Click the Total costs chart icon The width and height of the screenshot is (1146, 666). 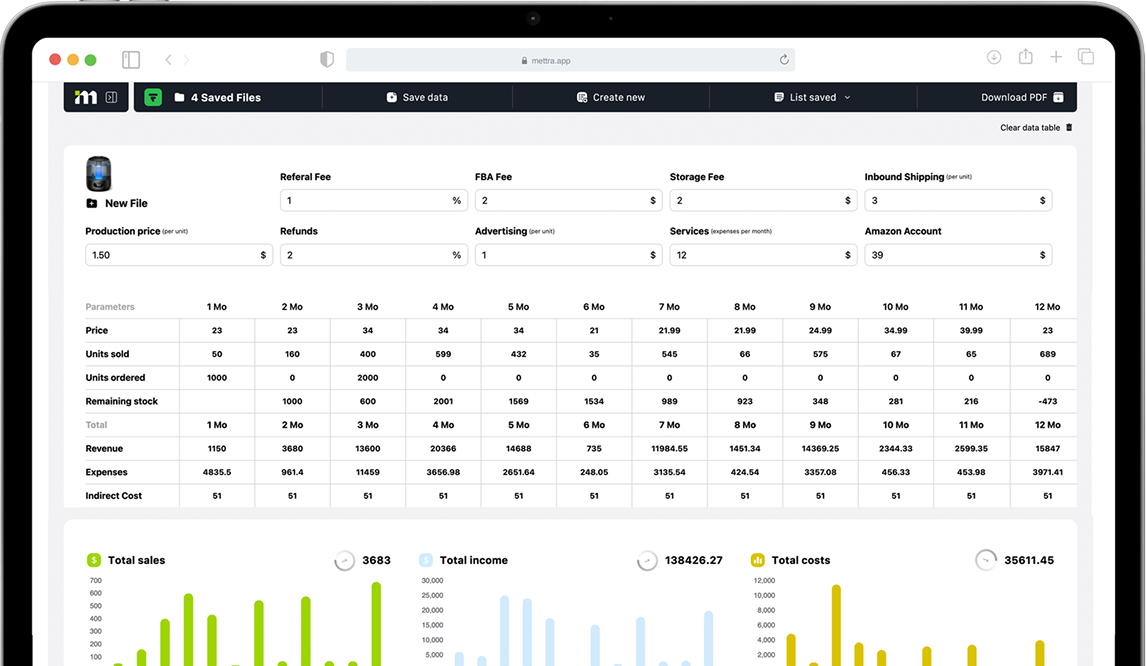click(758, 560)
